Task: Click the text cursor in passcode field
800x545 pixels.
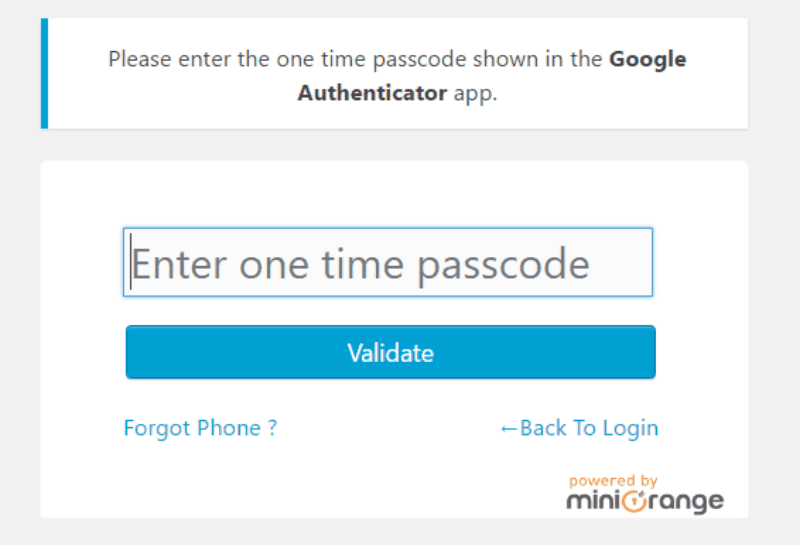Action: tap(131, 262)
